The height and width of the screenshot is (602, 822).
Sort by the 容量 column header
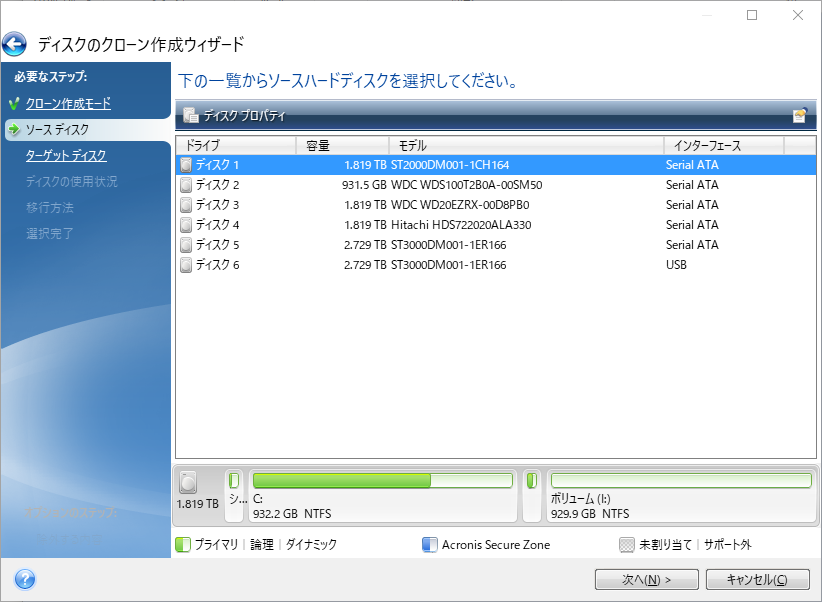[343, 146]
